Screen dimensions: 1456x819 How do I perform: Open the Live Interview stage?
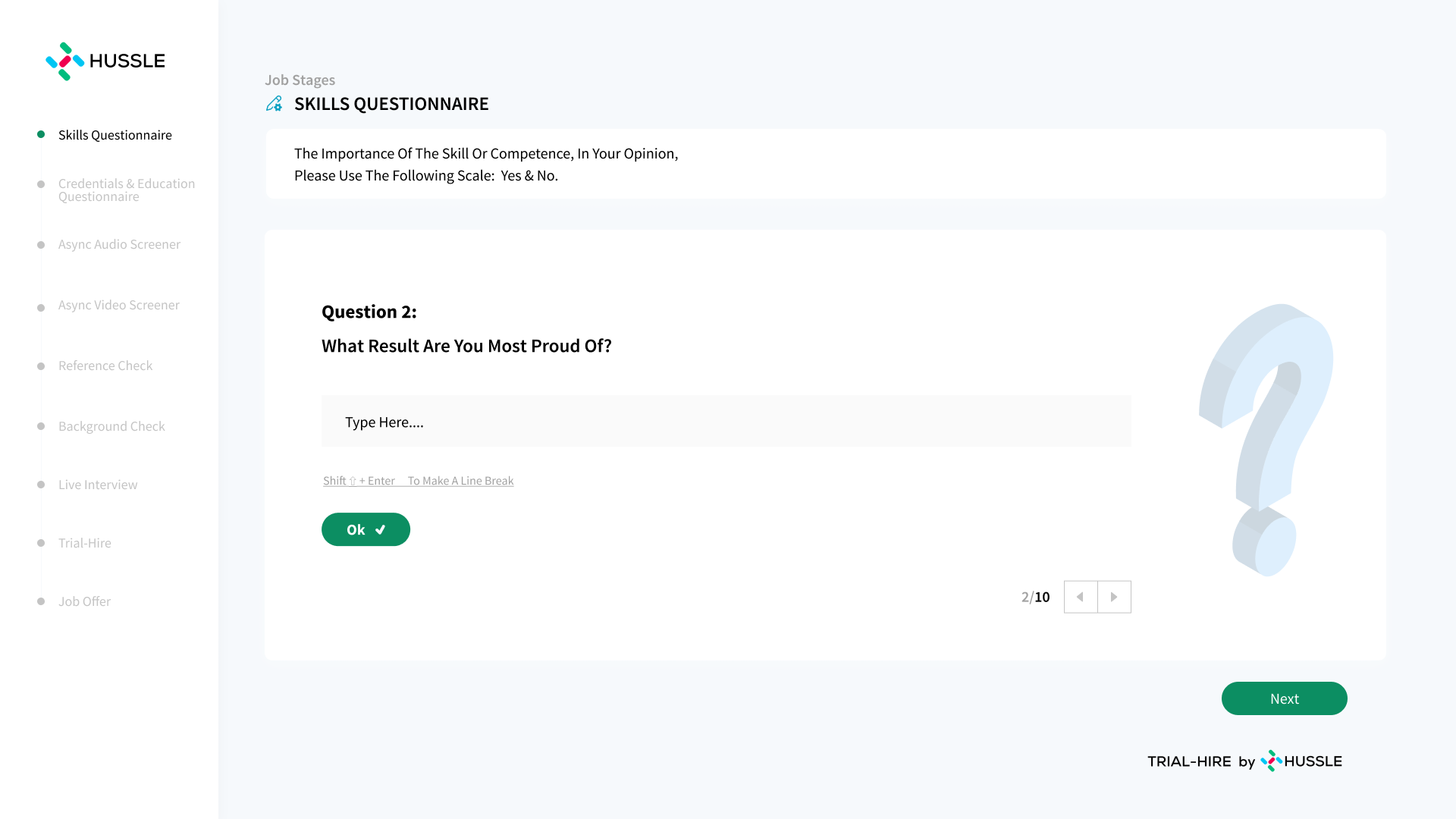click(98, 485)
